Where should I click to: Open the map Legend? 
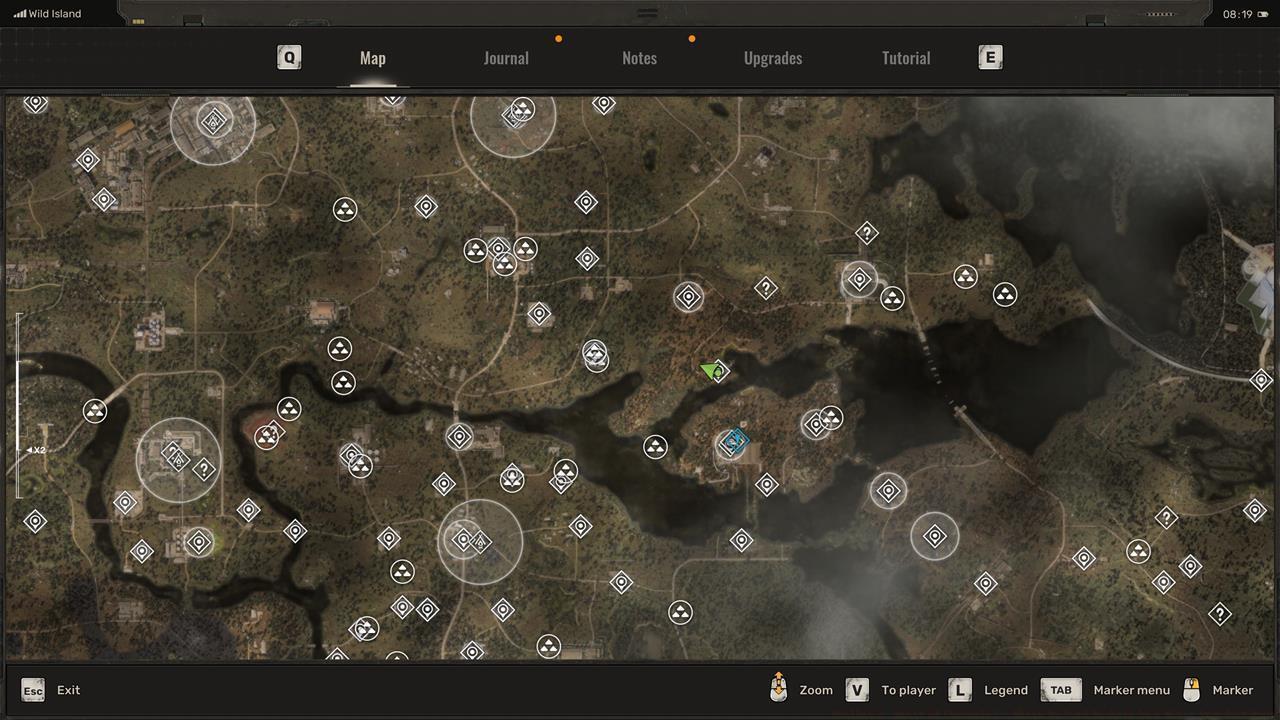[1005, 690]
